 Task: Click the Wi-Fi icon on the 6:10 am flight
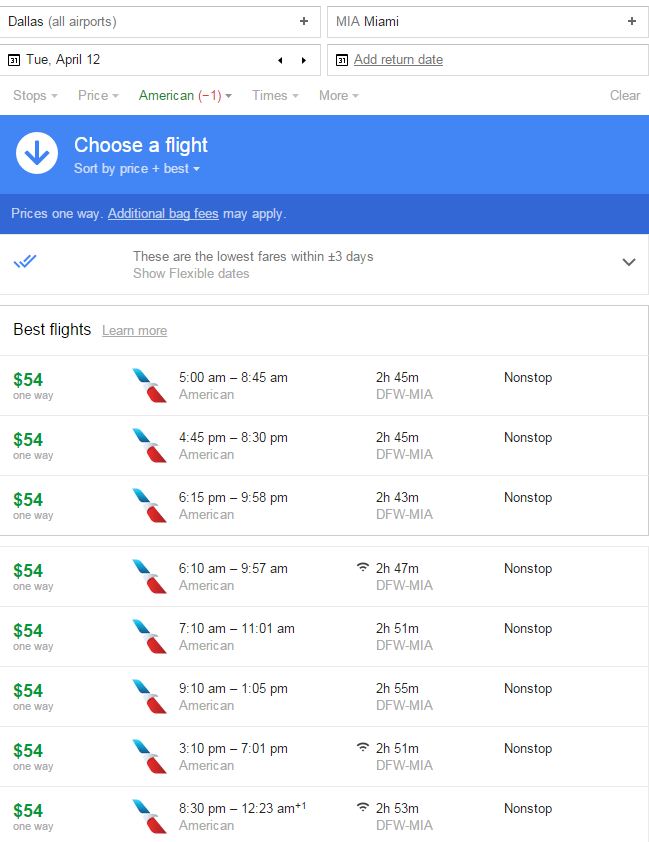(x=362, y=567)
